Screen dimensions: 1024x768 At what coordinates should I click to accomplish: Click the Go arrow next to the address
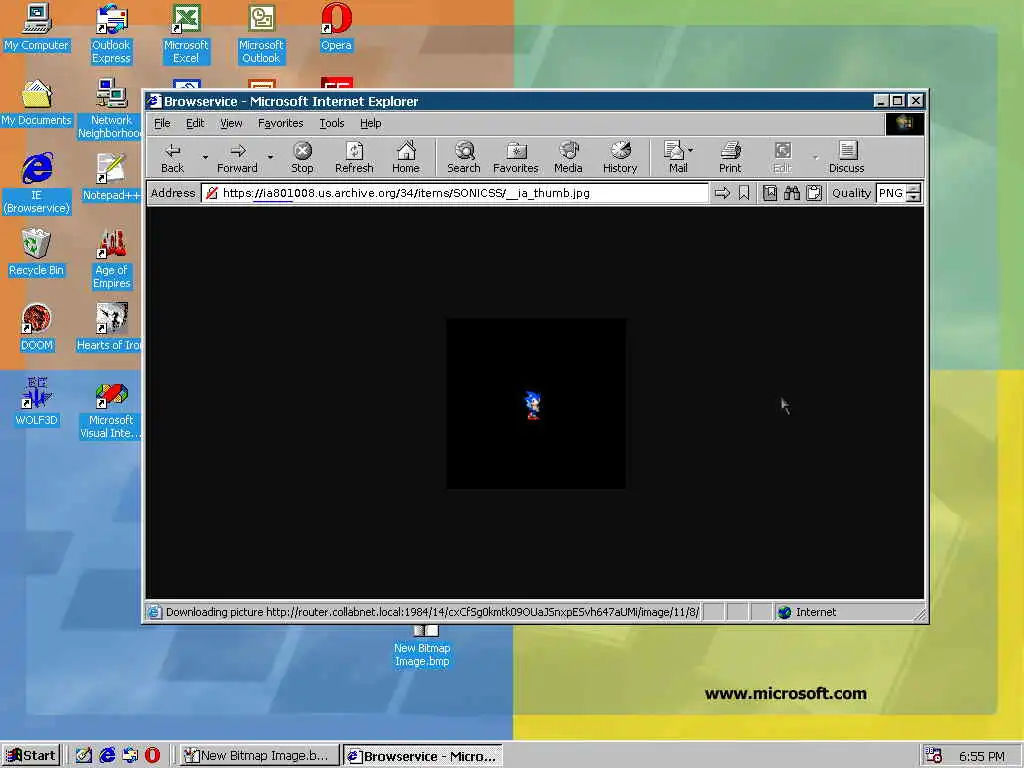(x=722, y=193)
